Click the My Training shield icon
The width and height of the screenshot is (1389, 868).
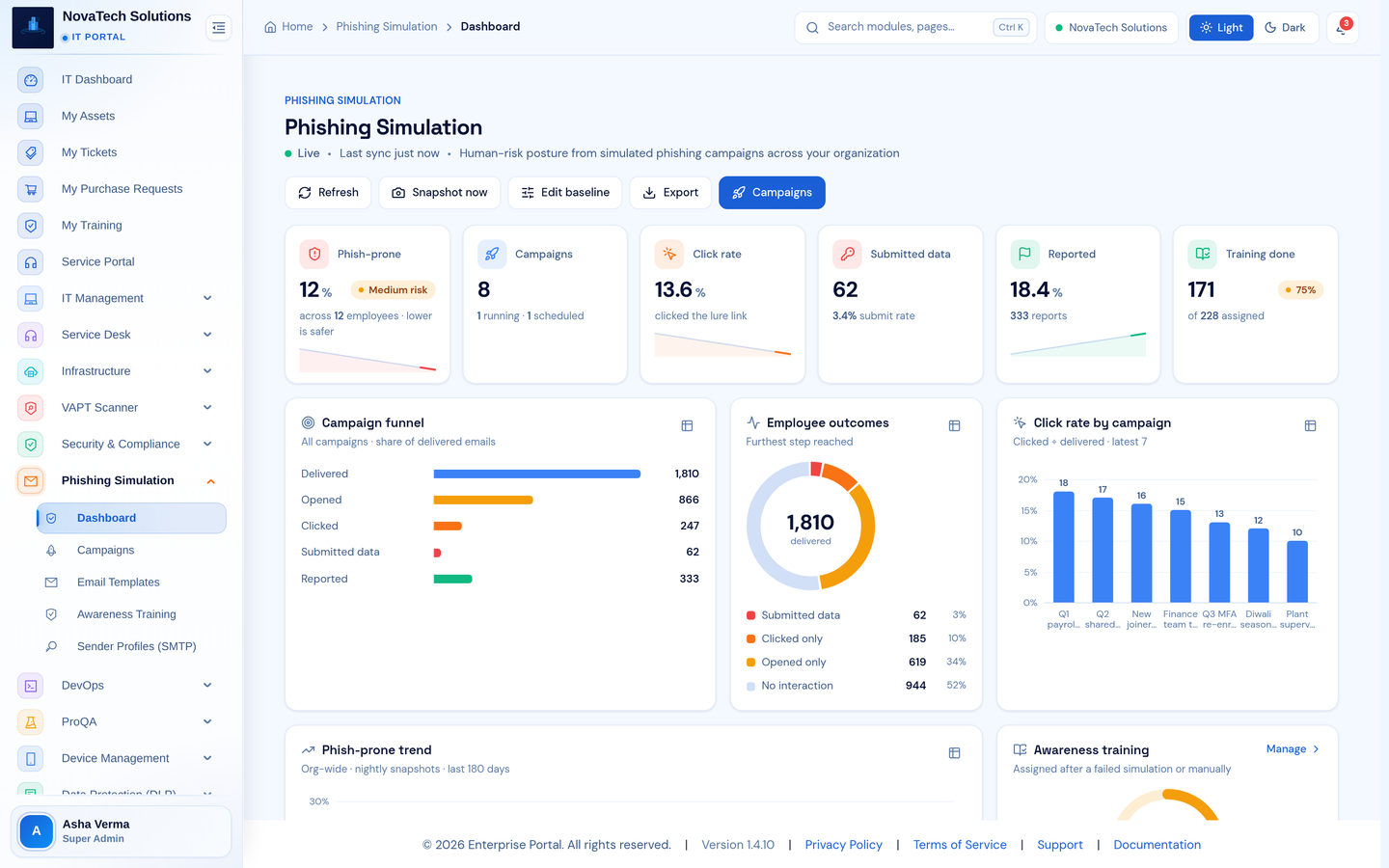pyautogui.click(x=31, y=226)
